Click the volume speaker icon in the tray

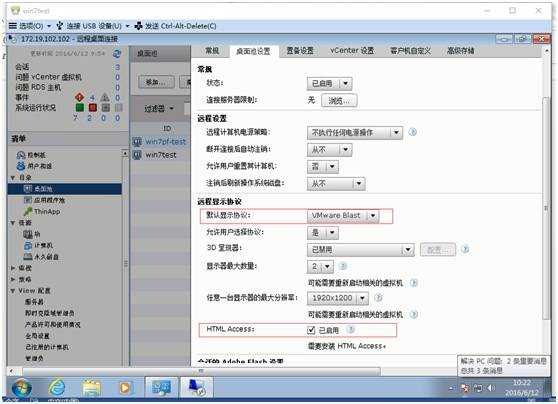[491, 388]
